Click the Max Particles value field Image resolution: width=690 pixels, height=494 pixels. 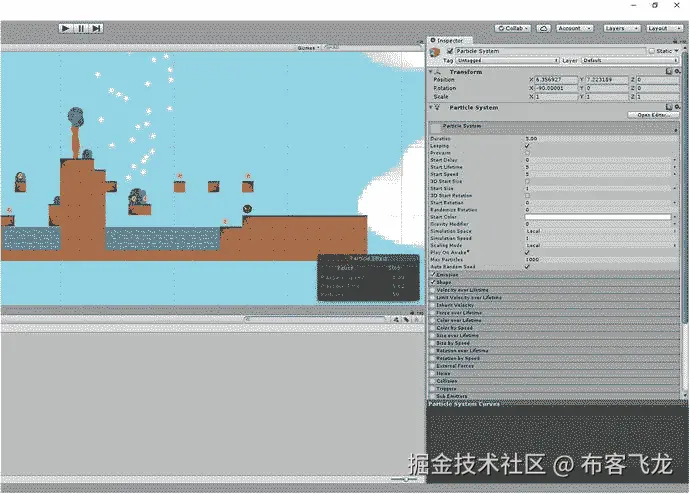click(601, 260)
